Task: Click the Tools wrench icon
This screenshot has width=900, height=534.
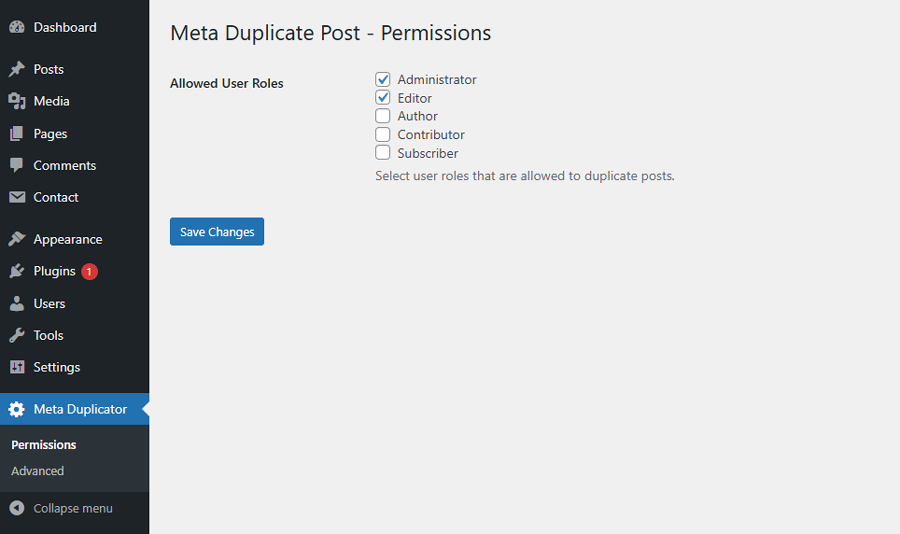Action: click(x=17, y=335)
